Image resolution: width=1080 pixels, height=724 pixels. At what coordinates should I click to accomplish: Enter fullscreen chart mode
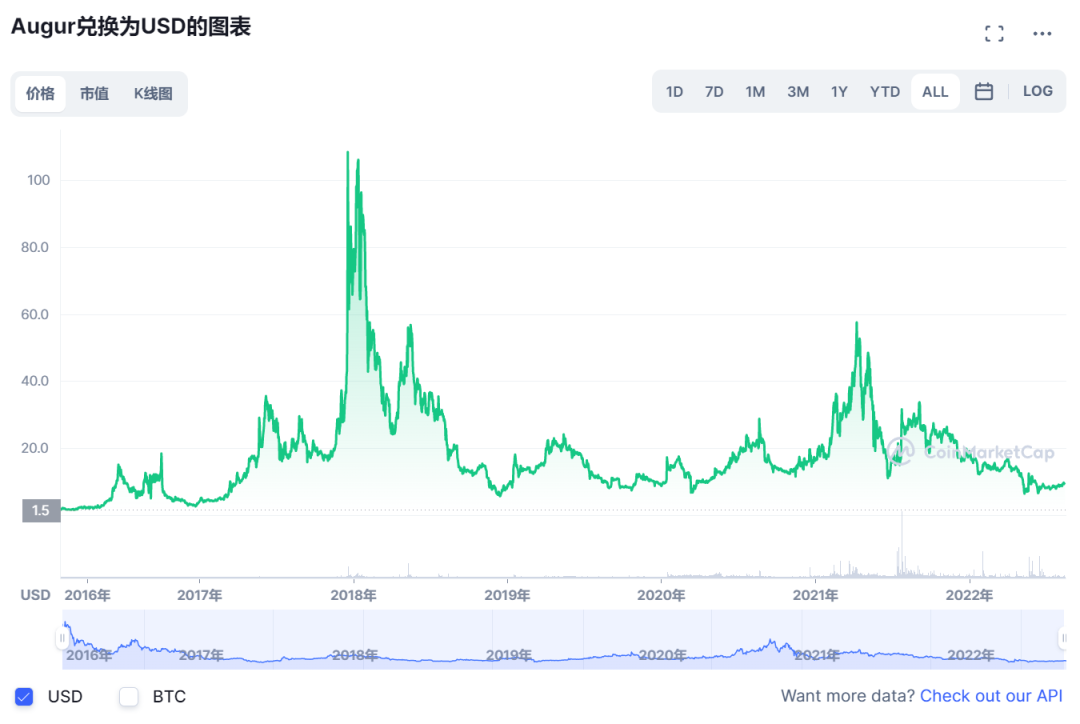(x=994, y=32)
